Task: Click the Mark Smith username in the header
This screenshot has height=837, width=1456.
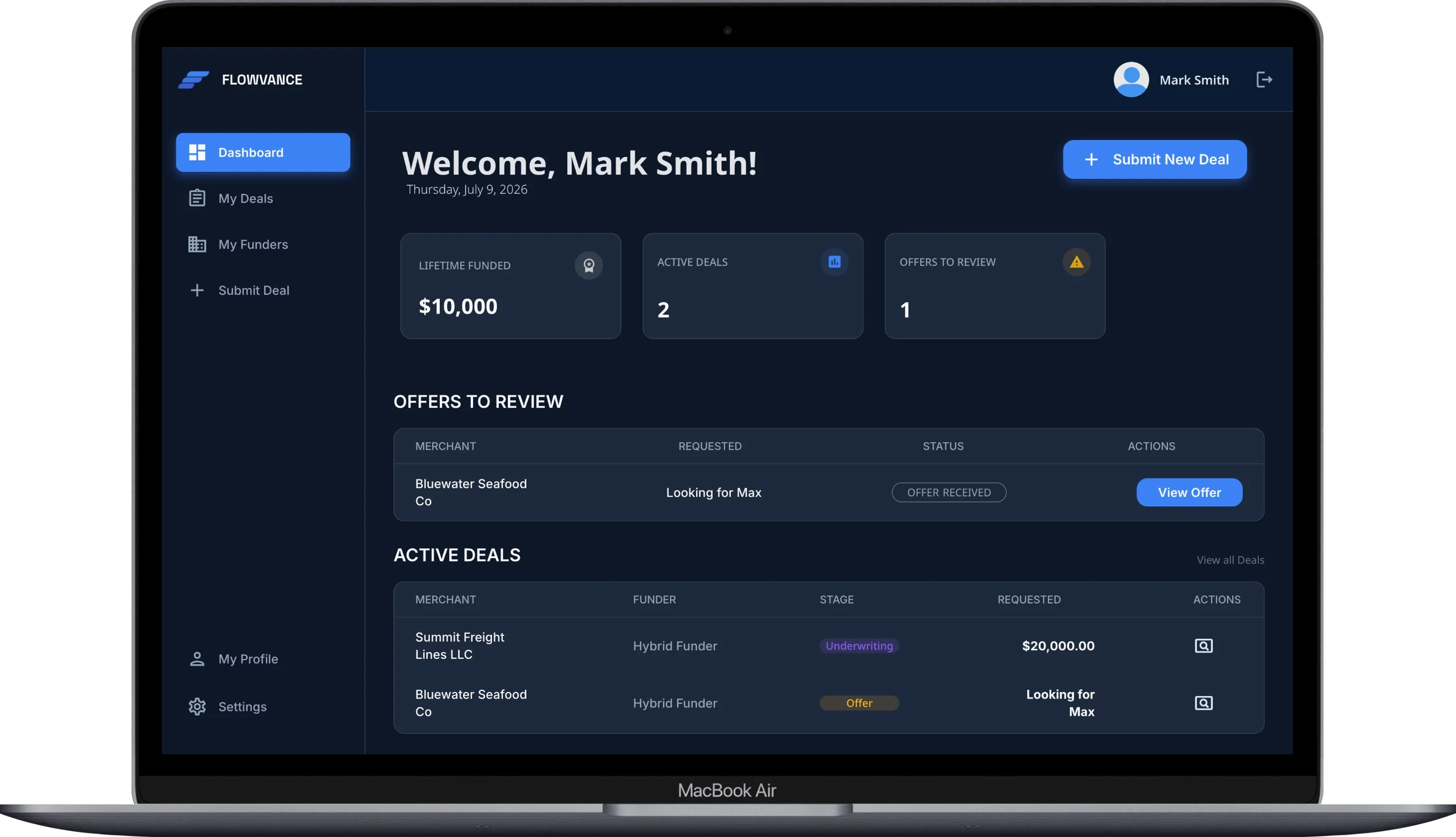Action: 1194,80
